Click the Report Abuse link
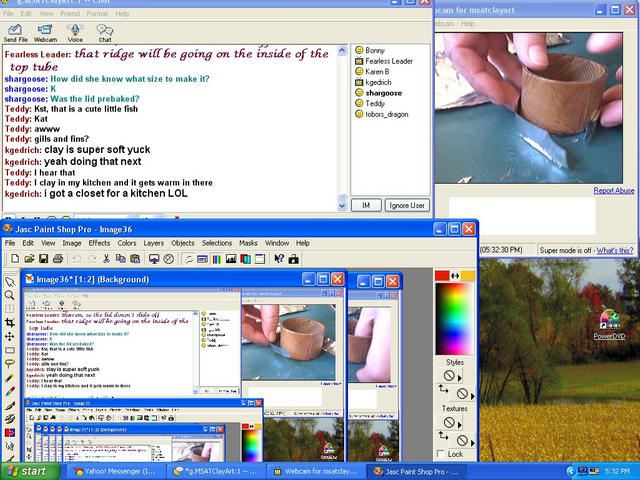The width and height of the screenshot is (640, 480). [x=613, y=190]
